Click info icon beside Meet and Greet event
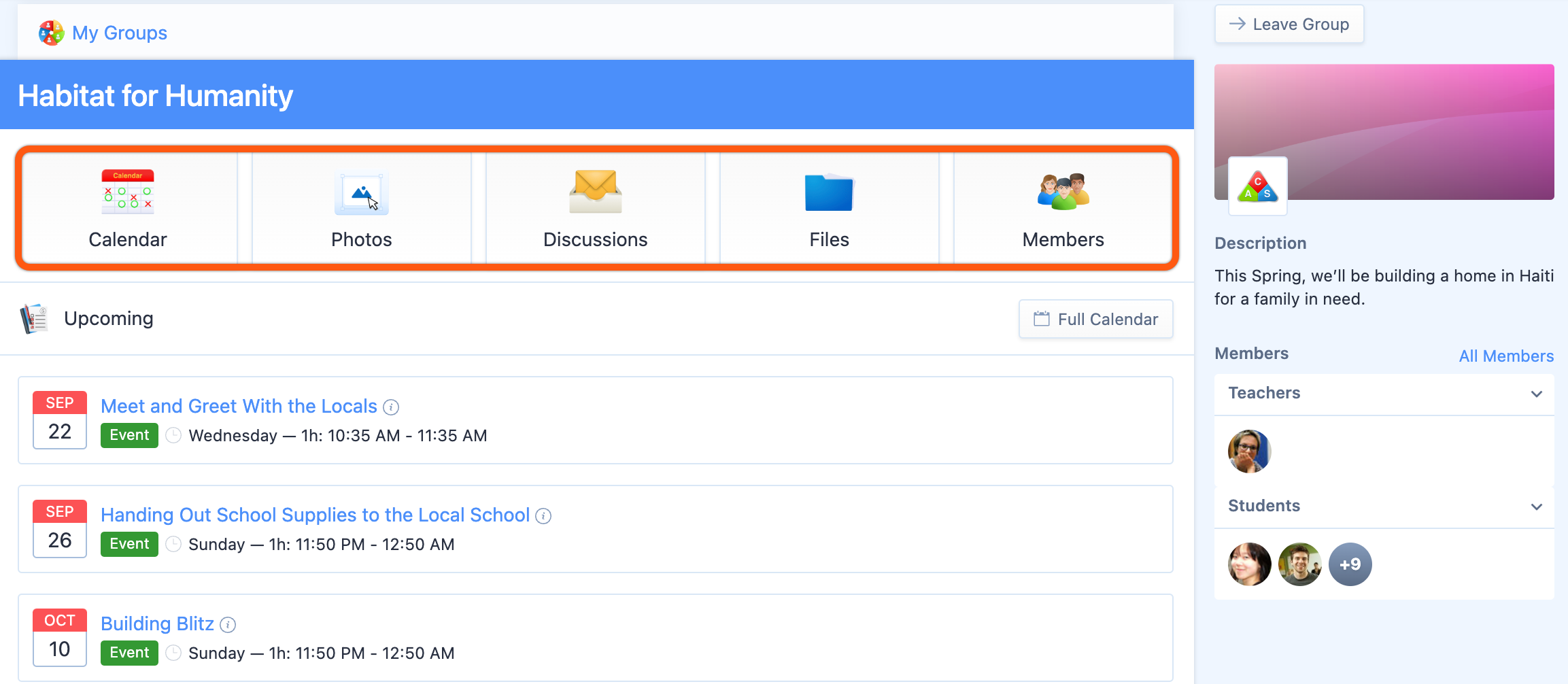This screenshot has height=684, width=1568. tap(391, 407)
